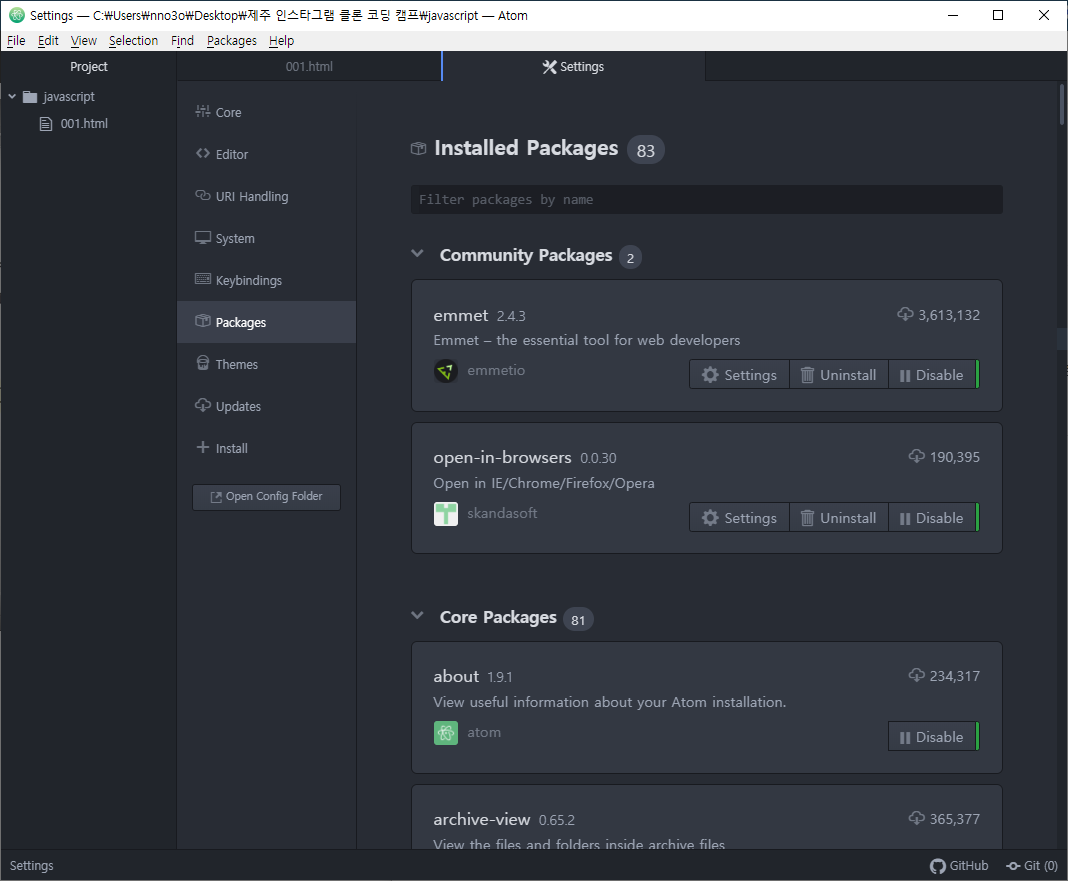Collapse the javascript project folder
Viewport: 1068px width, 881px height.
[x=12, y=97]
